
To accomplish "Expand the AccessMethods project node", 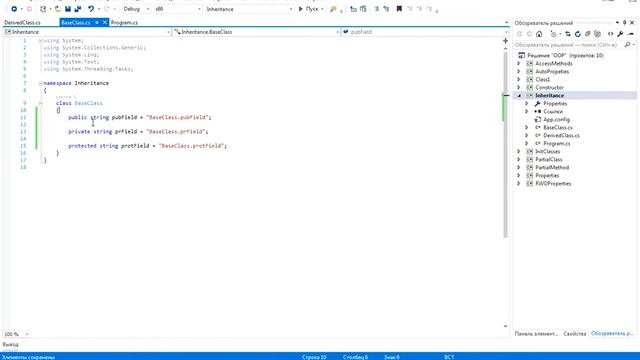I will pos(519,64).
